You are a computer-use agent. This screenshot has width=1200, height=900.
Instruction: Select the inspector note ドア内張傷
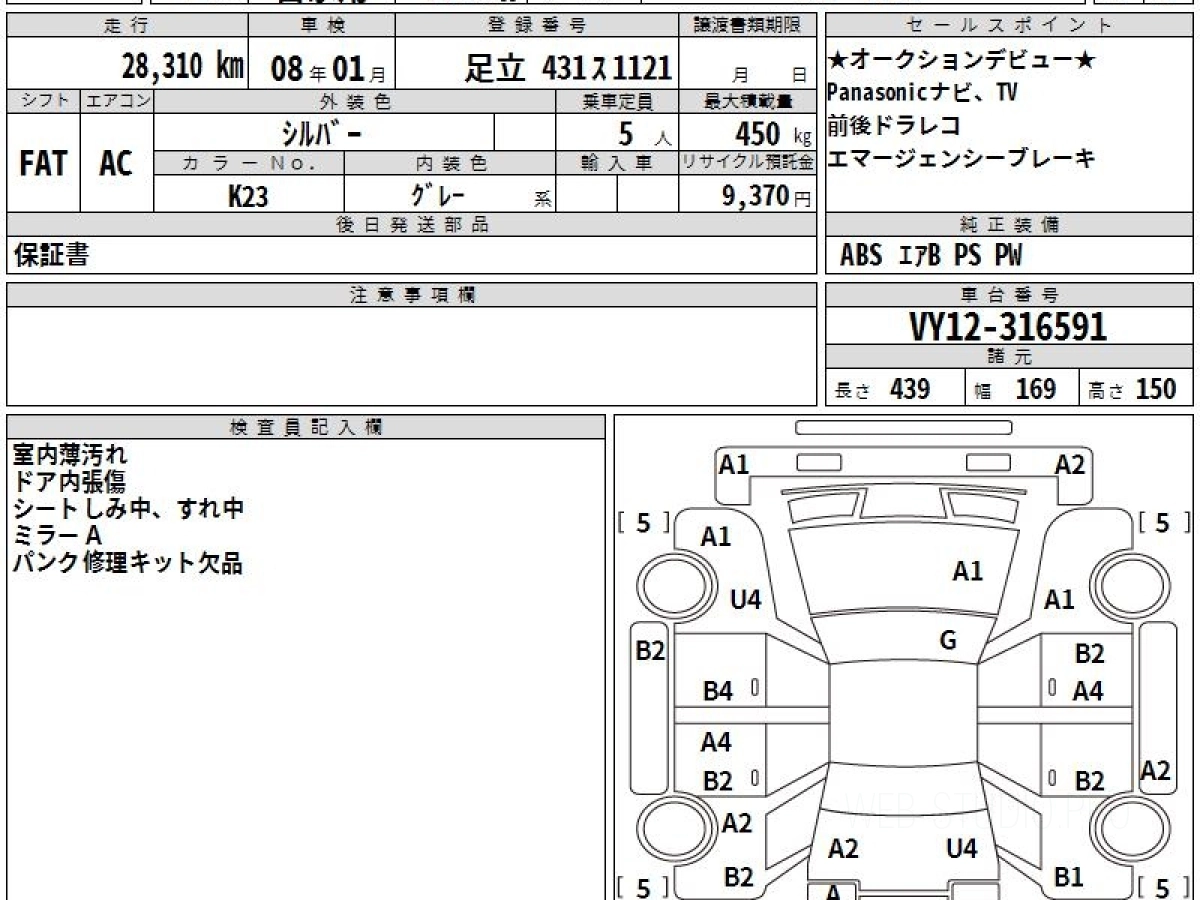point(70,482)
